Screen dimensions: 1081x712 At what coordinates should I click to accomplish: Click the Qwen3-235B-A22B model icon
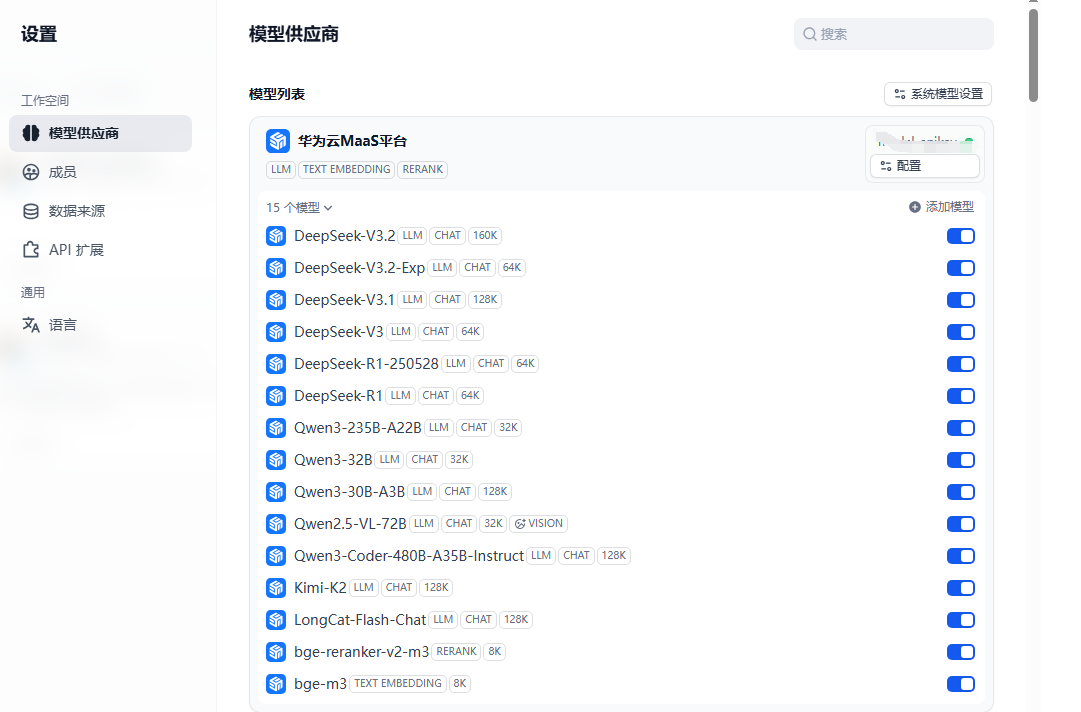coord(276,428)
